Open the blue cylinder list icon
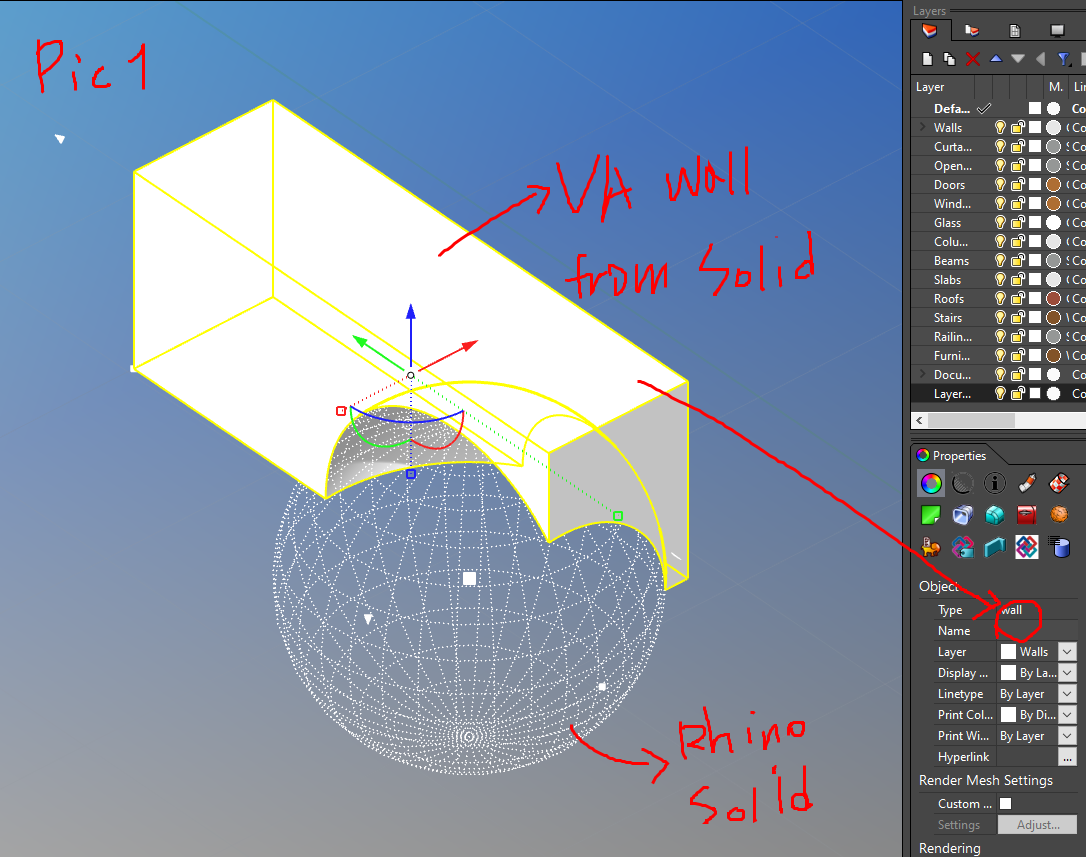 [x=1059, y=547]
